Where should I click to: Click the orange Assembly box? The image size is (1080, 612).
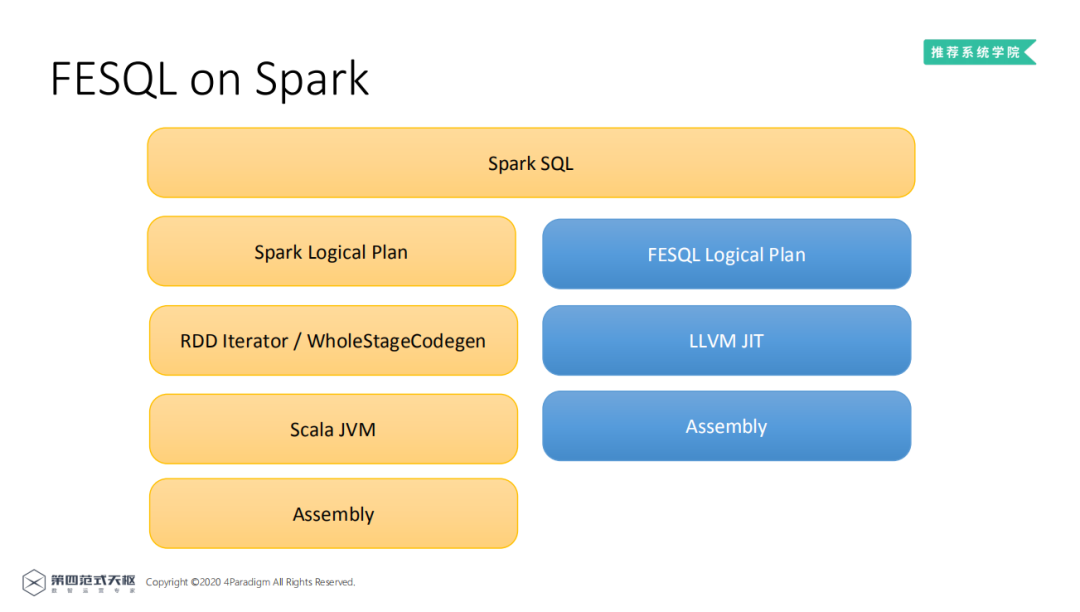pyautogui.click(x=333, y=514)
